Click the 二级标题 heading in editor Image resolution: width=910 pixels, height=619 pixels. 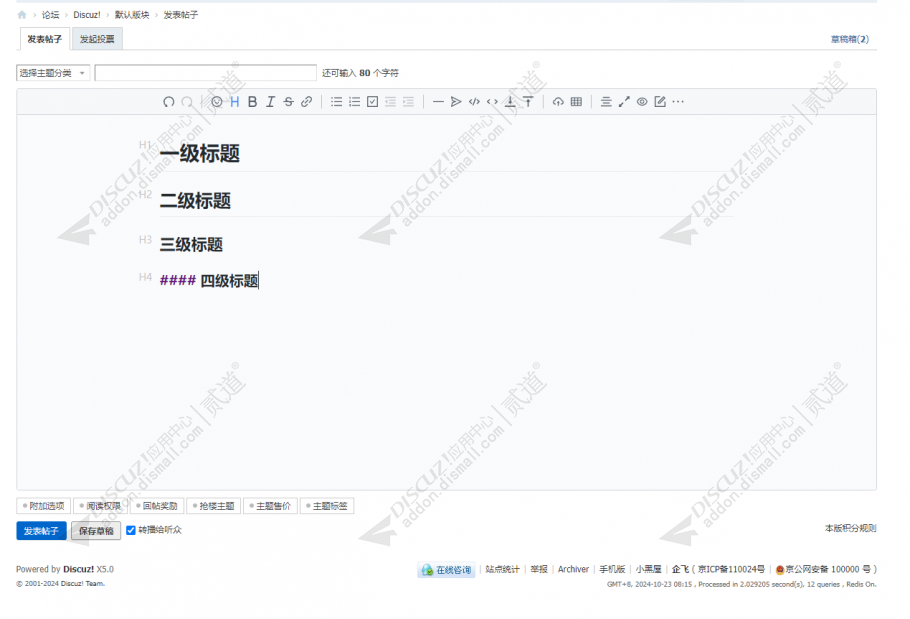(195, 201)
